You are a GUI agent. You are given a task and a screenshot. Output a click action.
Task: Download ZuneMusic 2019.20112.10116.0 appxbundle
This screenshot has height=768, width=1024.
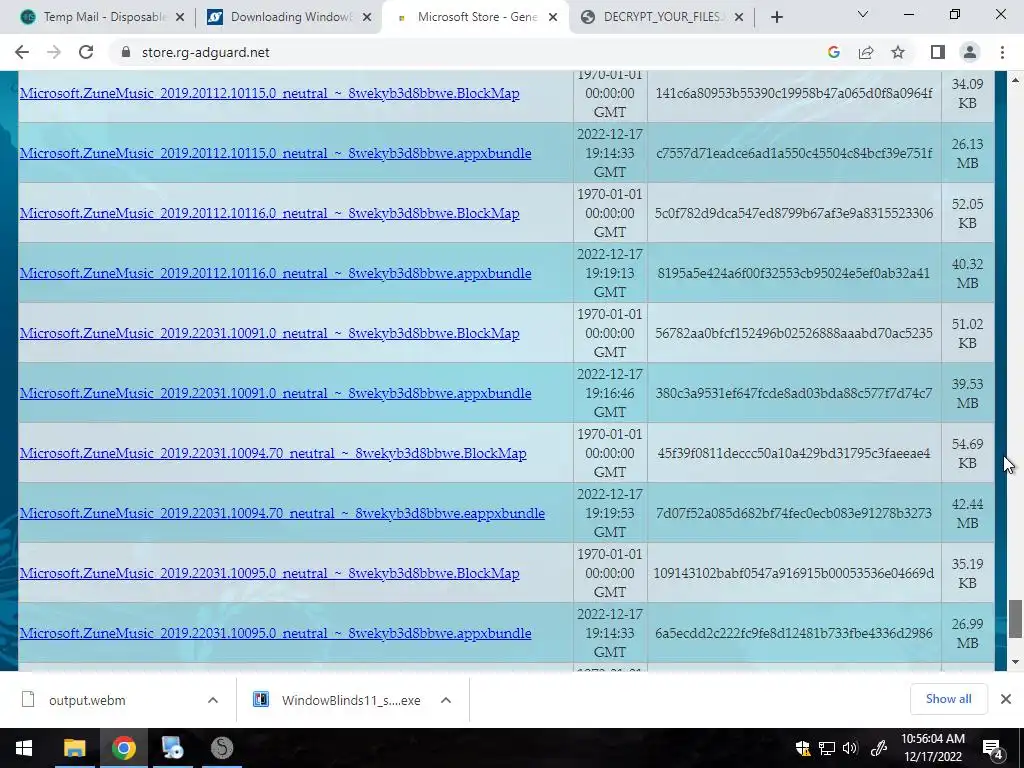click(276, 273)
